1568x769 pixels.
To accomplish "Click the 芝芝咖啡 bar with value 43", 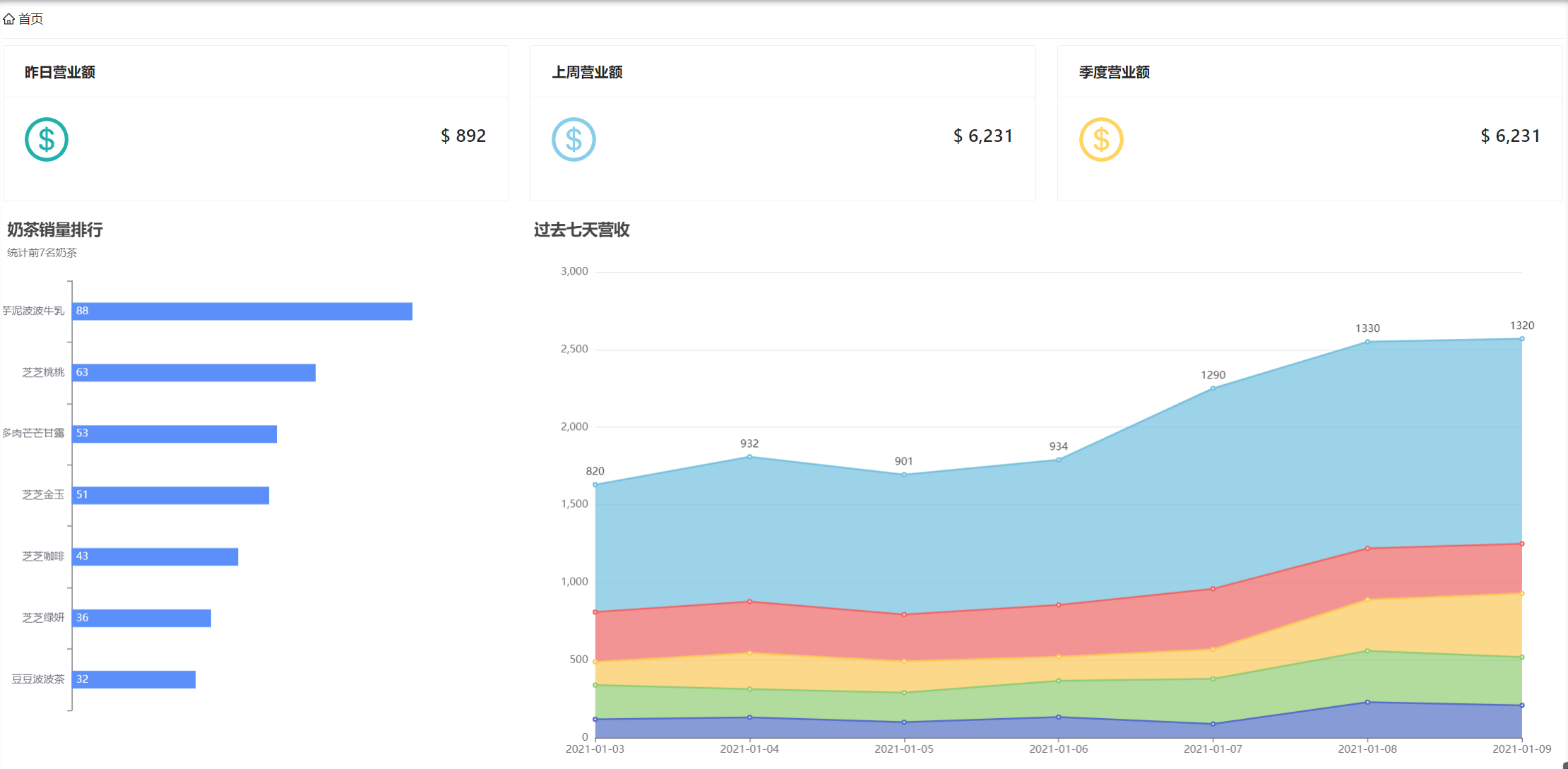I will click(x=155, y=557).
